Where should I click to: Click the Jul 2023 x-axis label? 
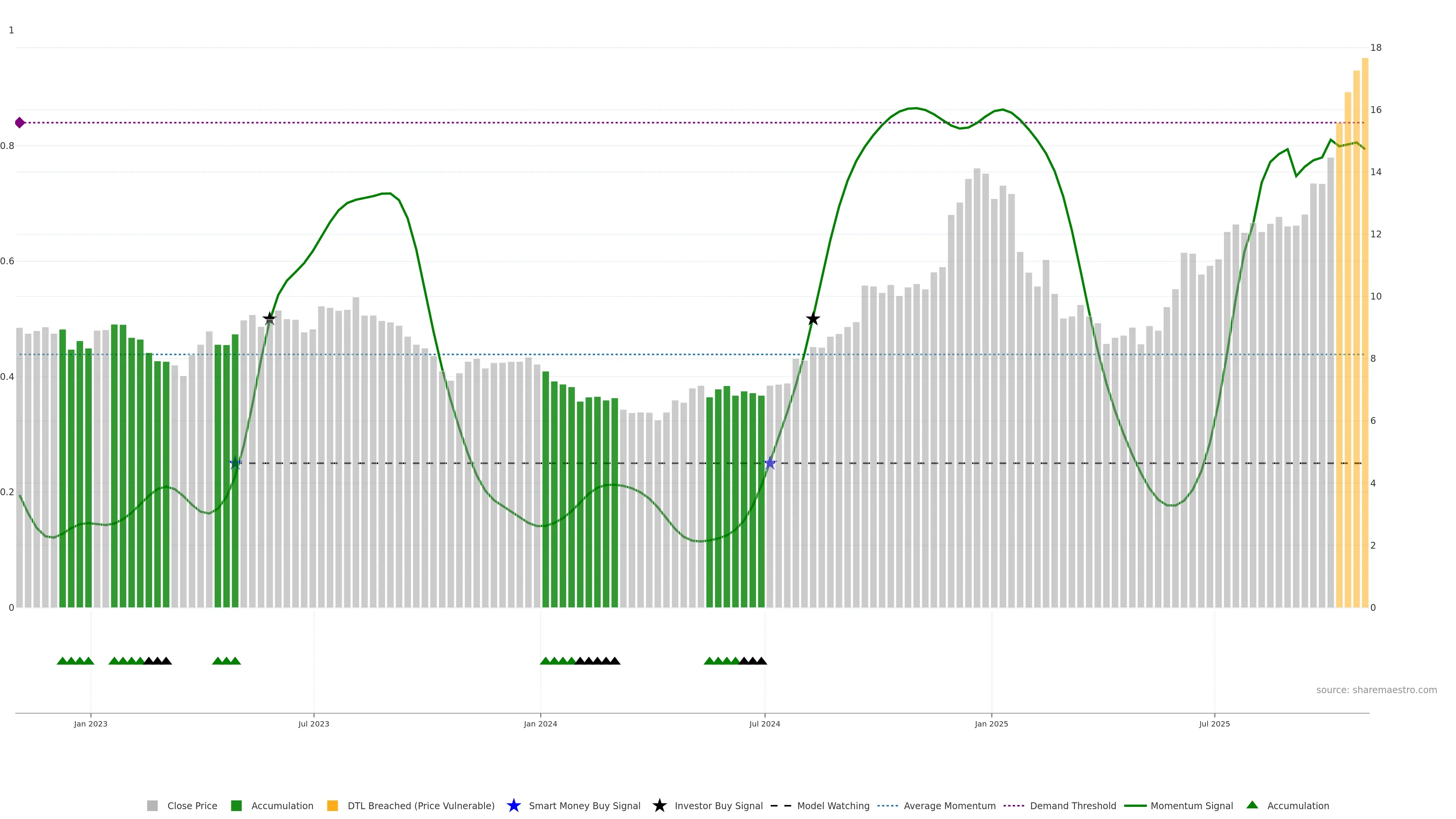(x=314, y=724)
